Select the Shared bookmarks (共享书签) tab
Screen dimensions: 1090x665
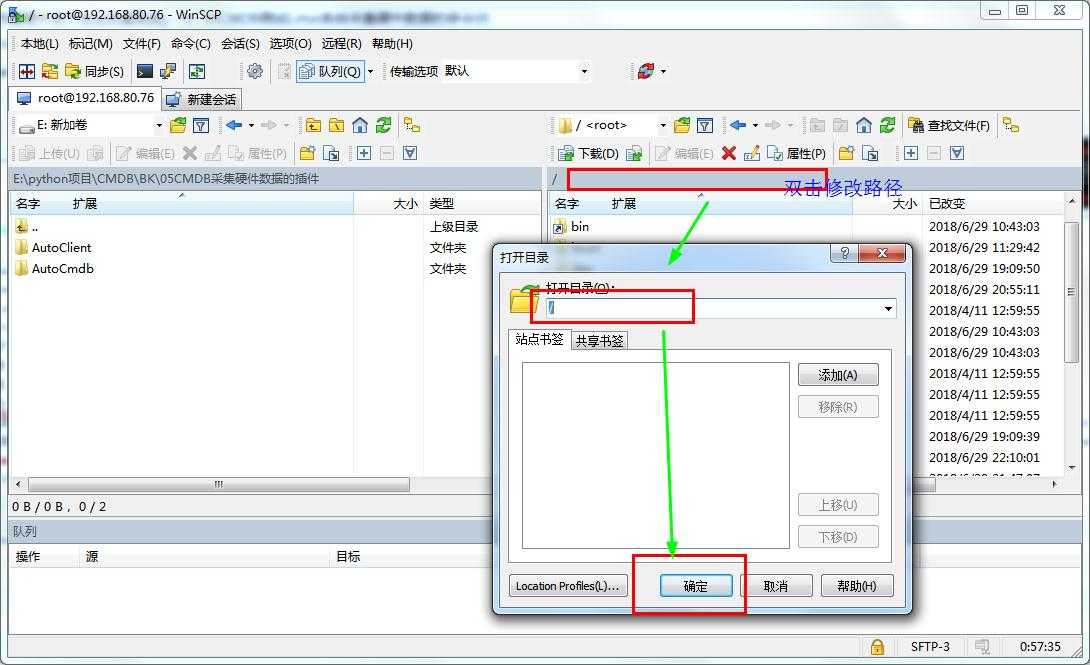(599, 340)
